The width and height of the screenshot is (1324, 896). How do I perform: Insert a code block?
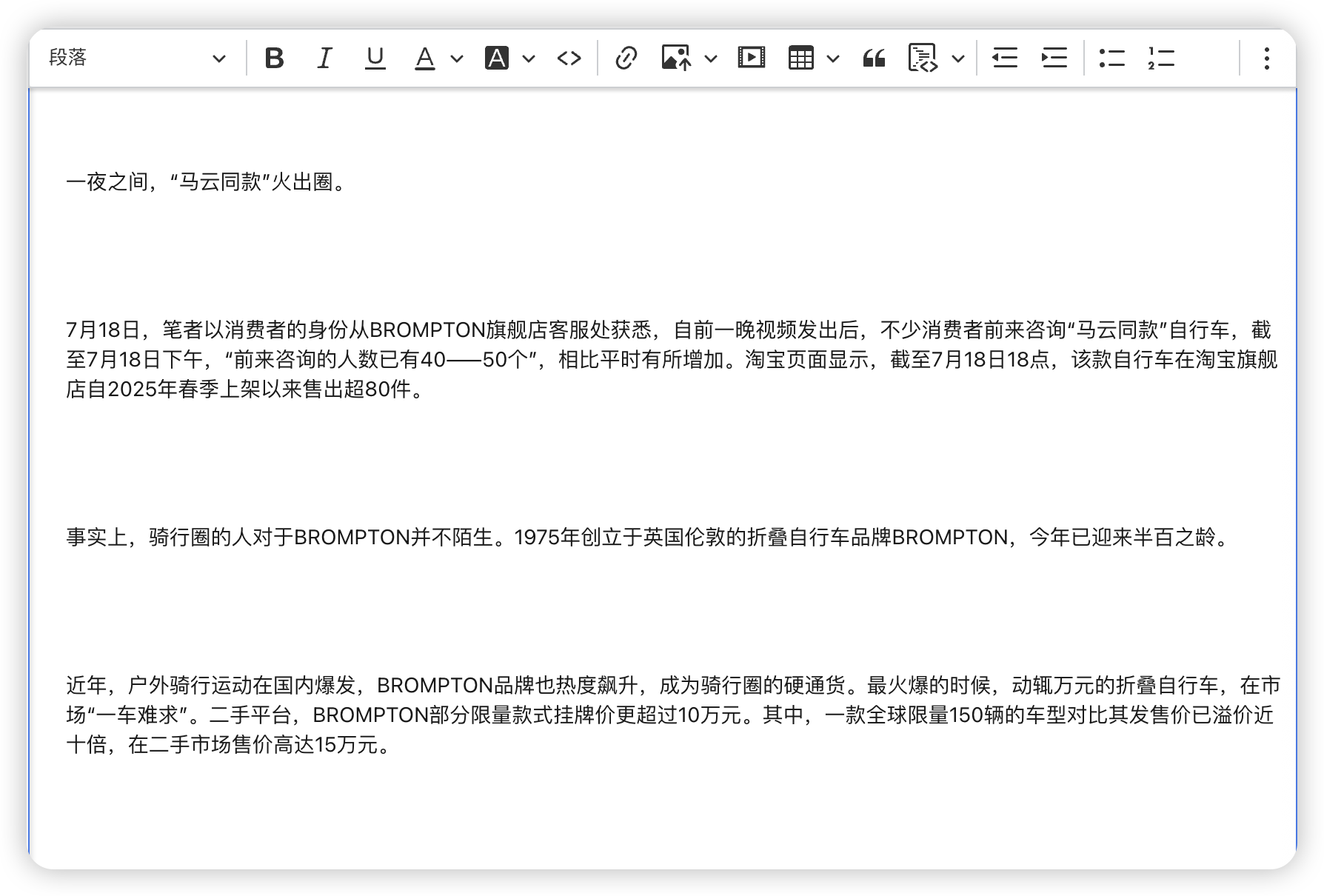tap(923, 58)
